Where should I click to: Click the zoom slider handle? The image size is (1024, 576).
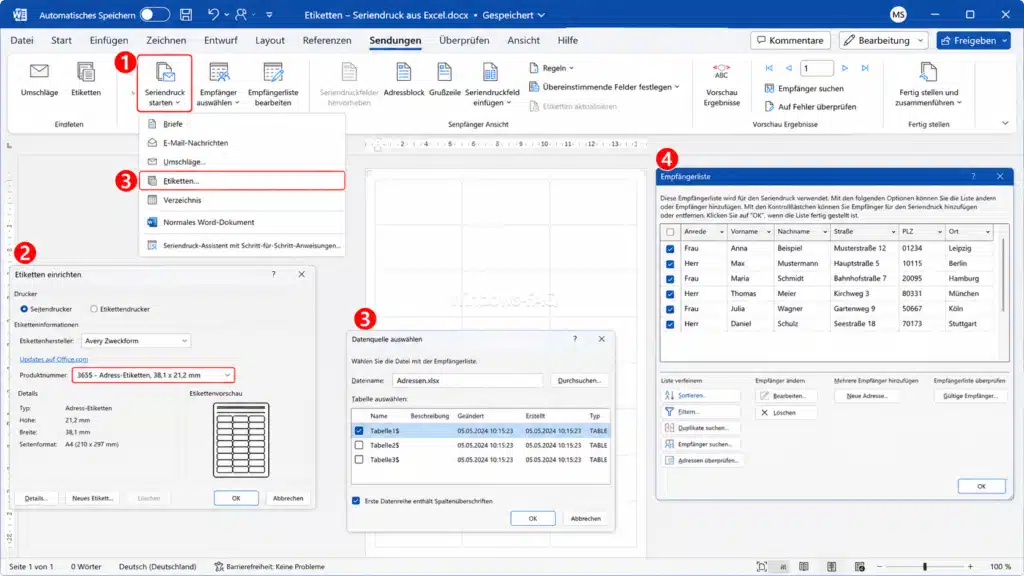click(x=925, y=566)
